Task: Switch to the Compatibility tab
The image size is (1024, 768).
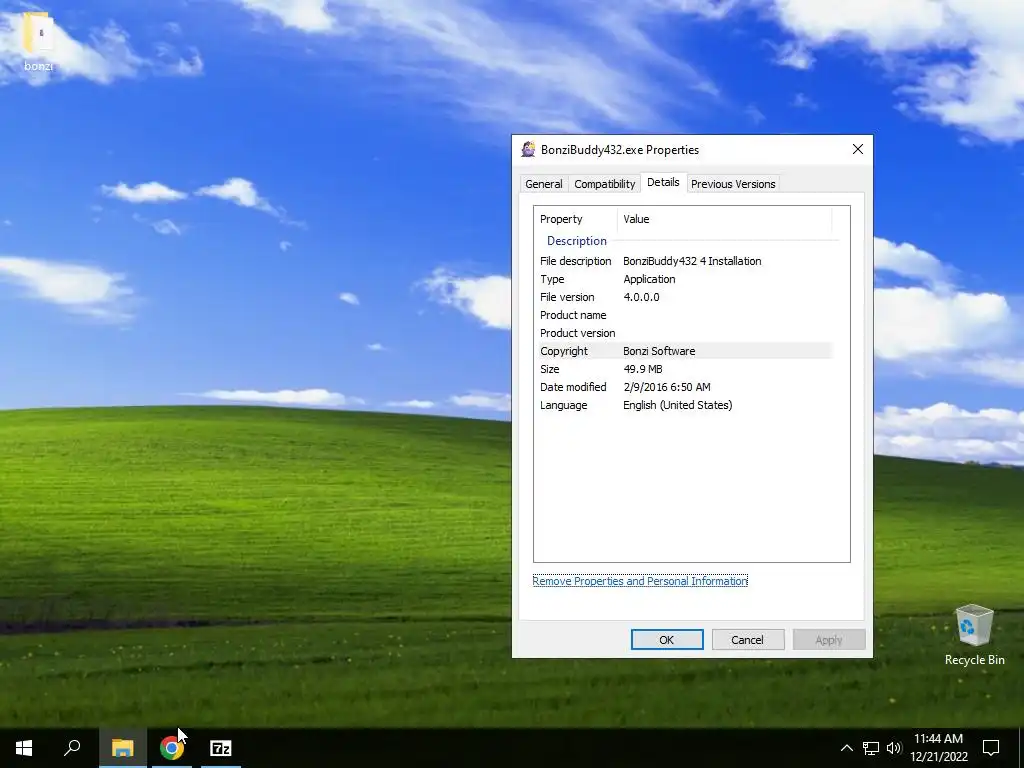Action: pyautogui.click(x=604, y=184)
